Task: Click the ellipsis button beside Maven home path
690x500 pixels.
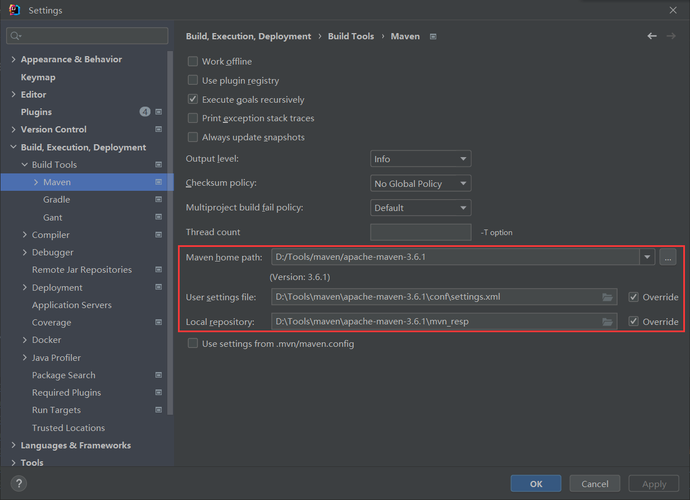Action: pyautogui.click(x=668, y=258)
